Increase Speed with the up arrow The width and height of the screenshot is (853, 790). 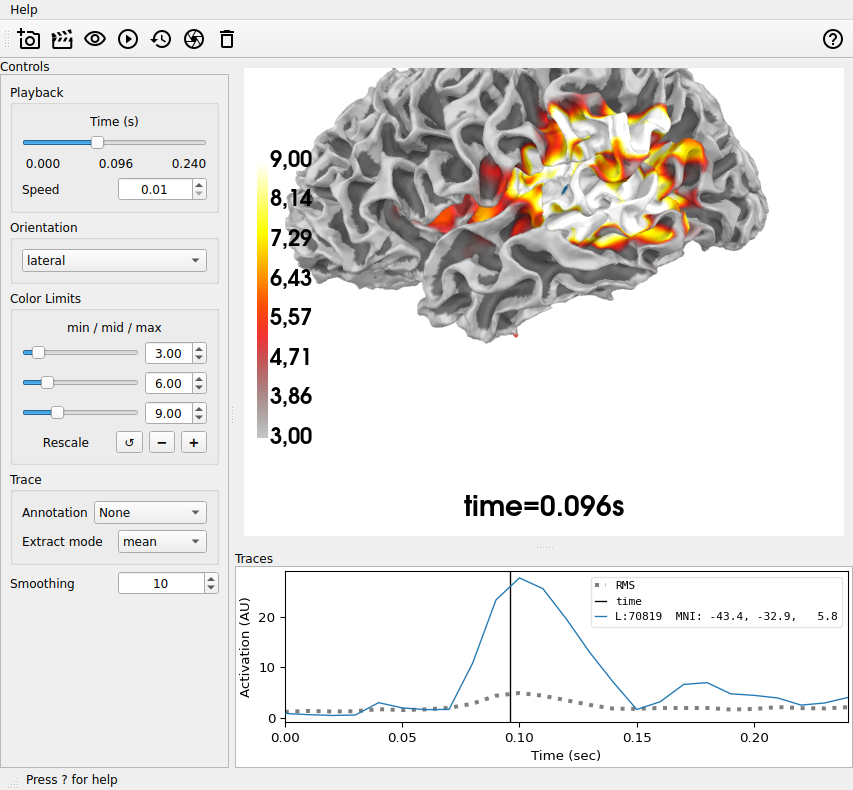(199, 184)
